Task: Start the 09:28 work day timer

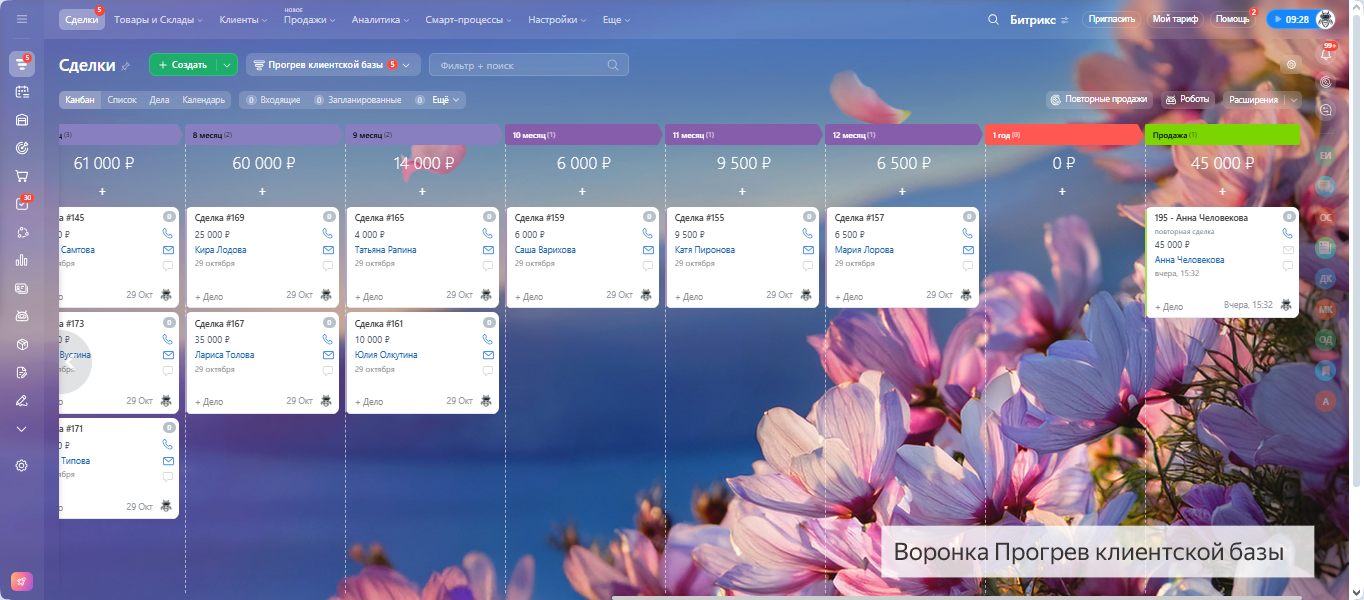Action: tap(1290, 19)
